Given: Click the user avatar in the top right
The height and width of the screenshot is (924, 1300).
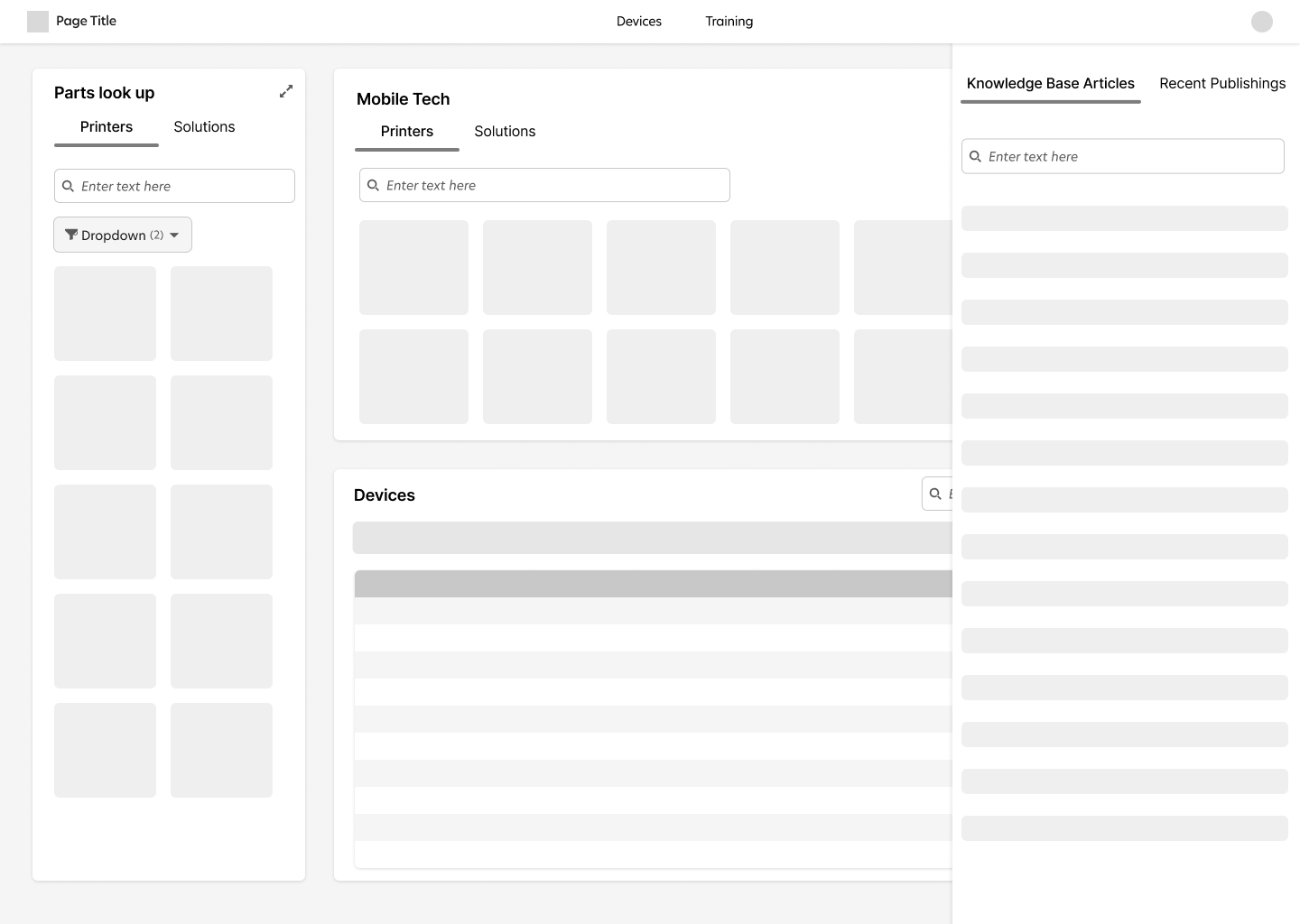Looking at the screenshot, I should (x=1261, y=21).
